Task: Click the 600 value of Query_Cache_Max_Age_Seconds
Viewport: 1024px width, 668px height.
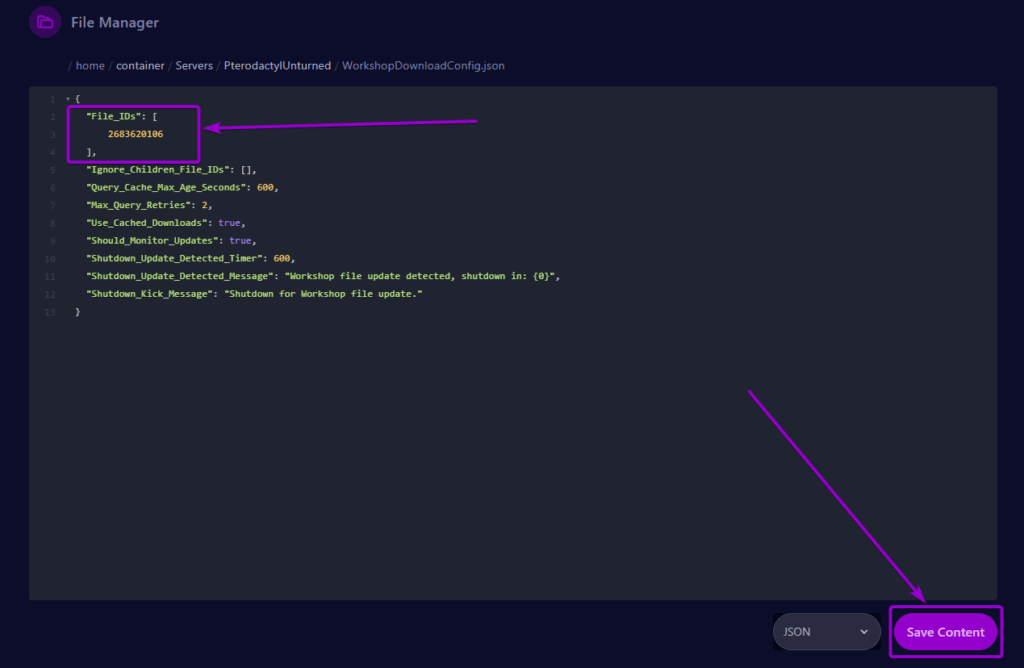Action: [x=265, y=187]
